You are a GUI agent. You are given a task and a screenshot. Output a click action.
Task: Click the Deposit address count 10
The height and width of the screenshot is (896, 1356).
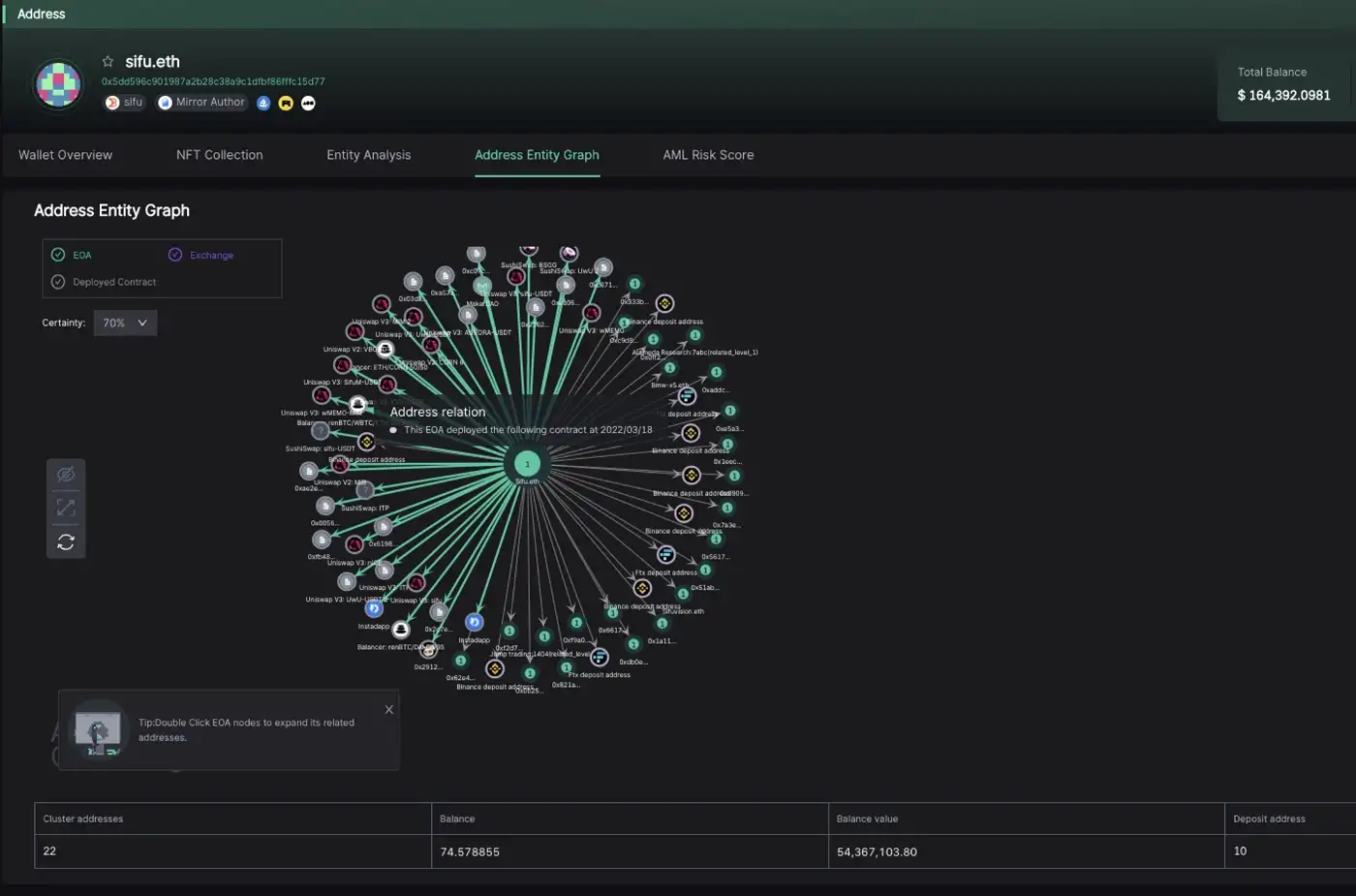(1240, 851)
